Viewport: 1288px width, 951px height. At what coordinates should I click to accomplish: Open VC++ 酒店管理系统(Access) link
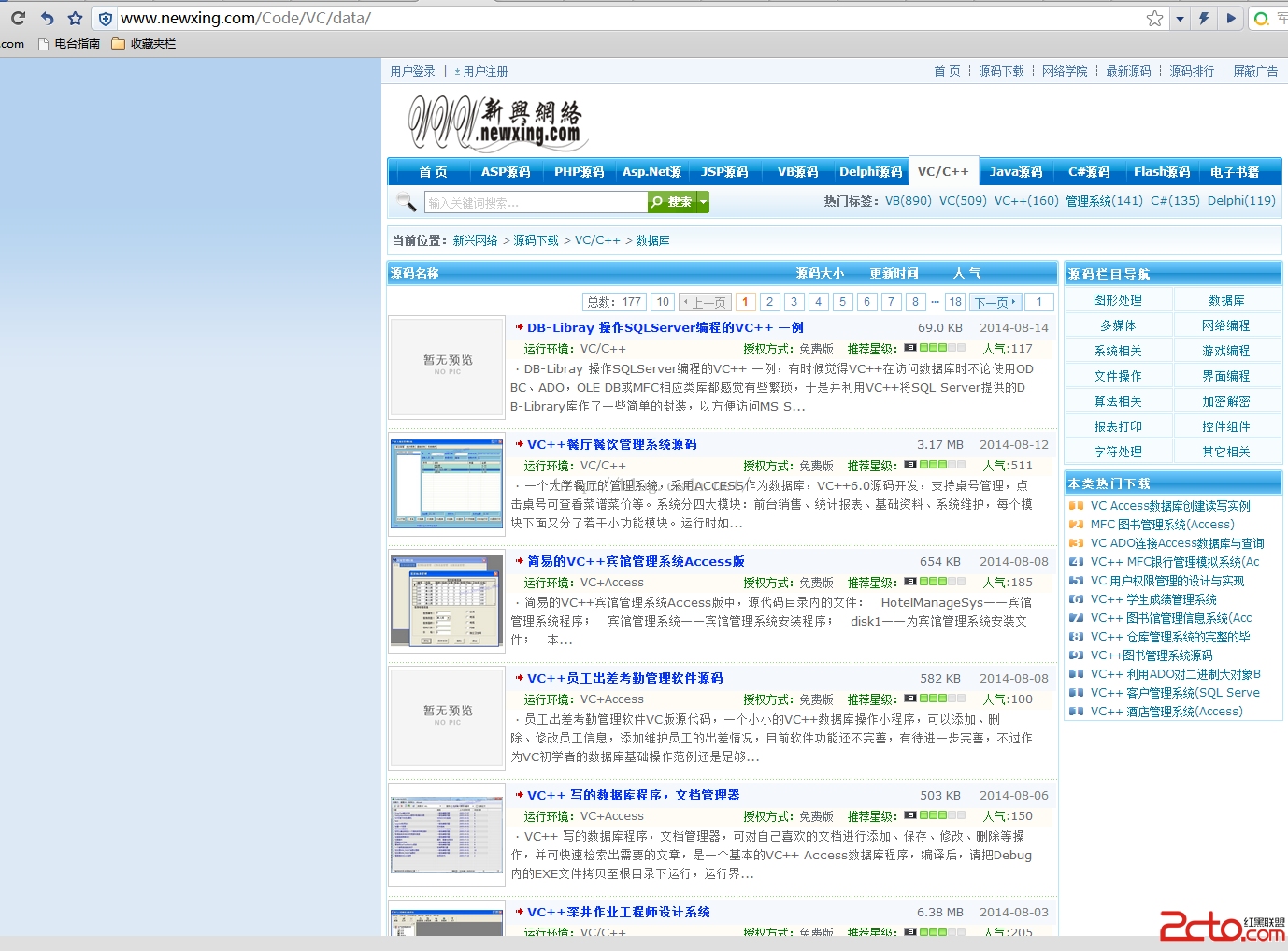tap(1166, 712)
